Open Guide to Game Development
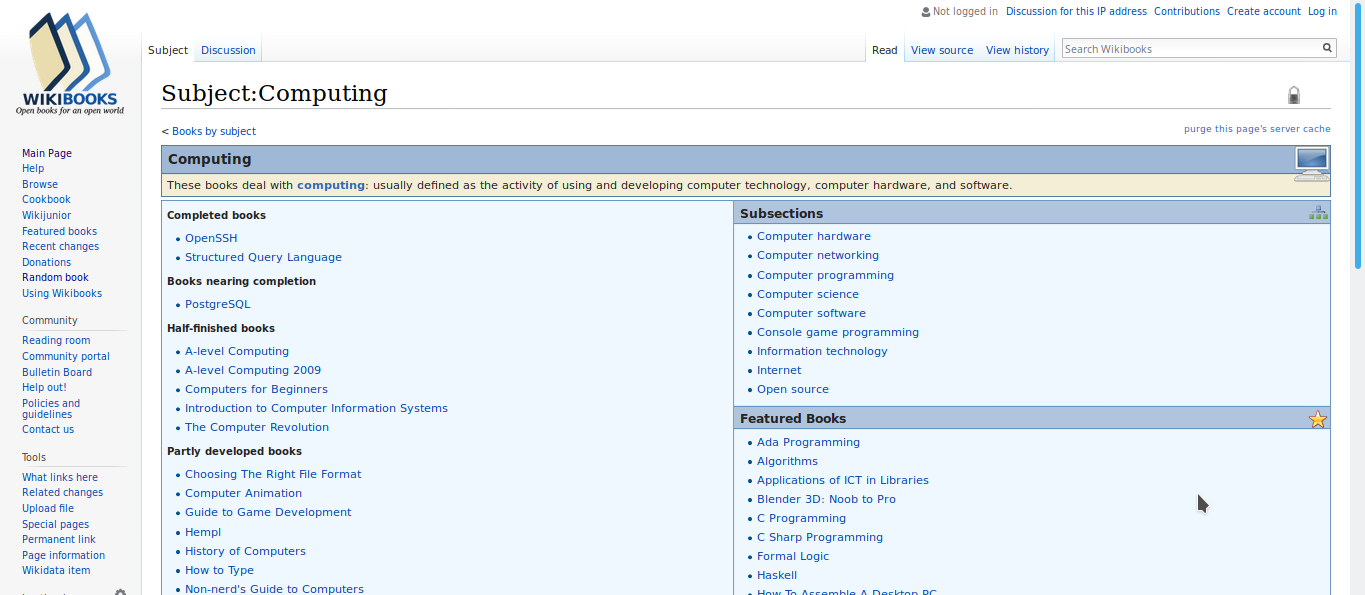This screenshot has width=1365, height=595. [268, 512]
